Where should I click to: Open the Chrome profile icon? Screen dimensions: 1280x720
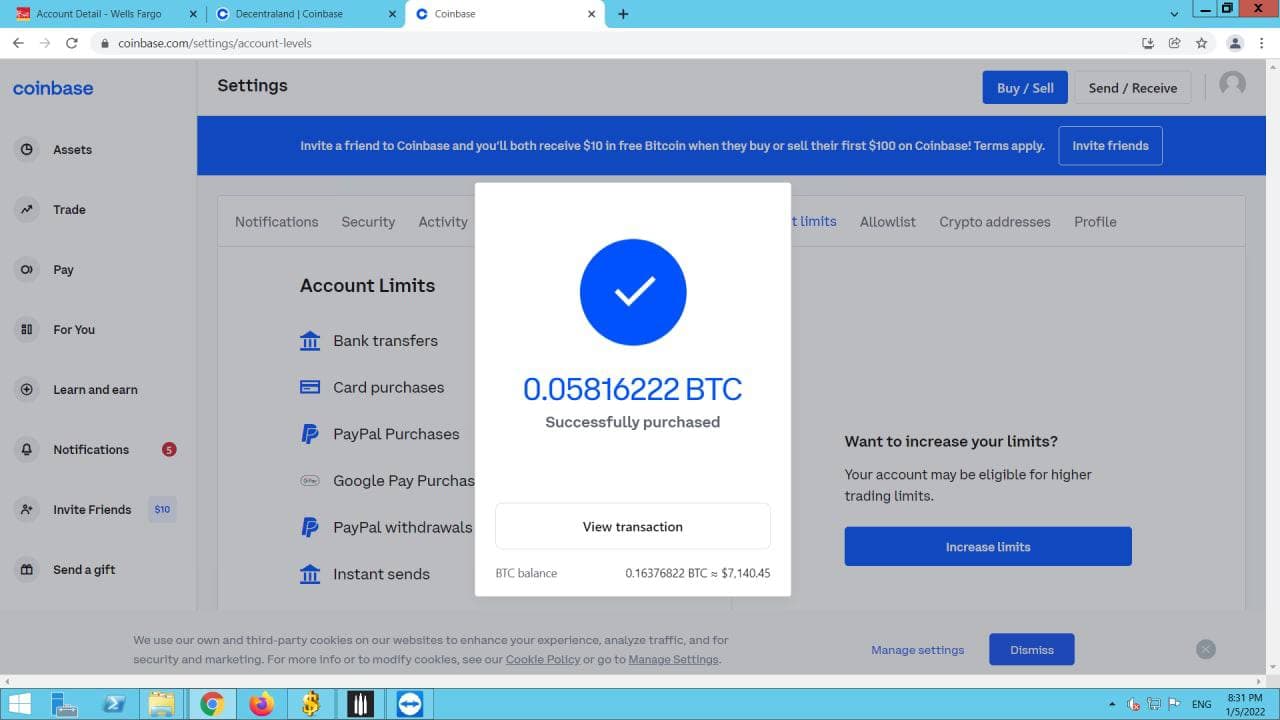click(x=1235, y=43)
